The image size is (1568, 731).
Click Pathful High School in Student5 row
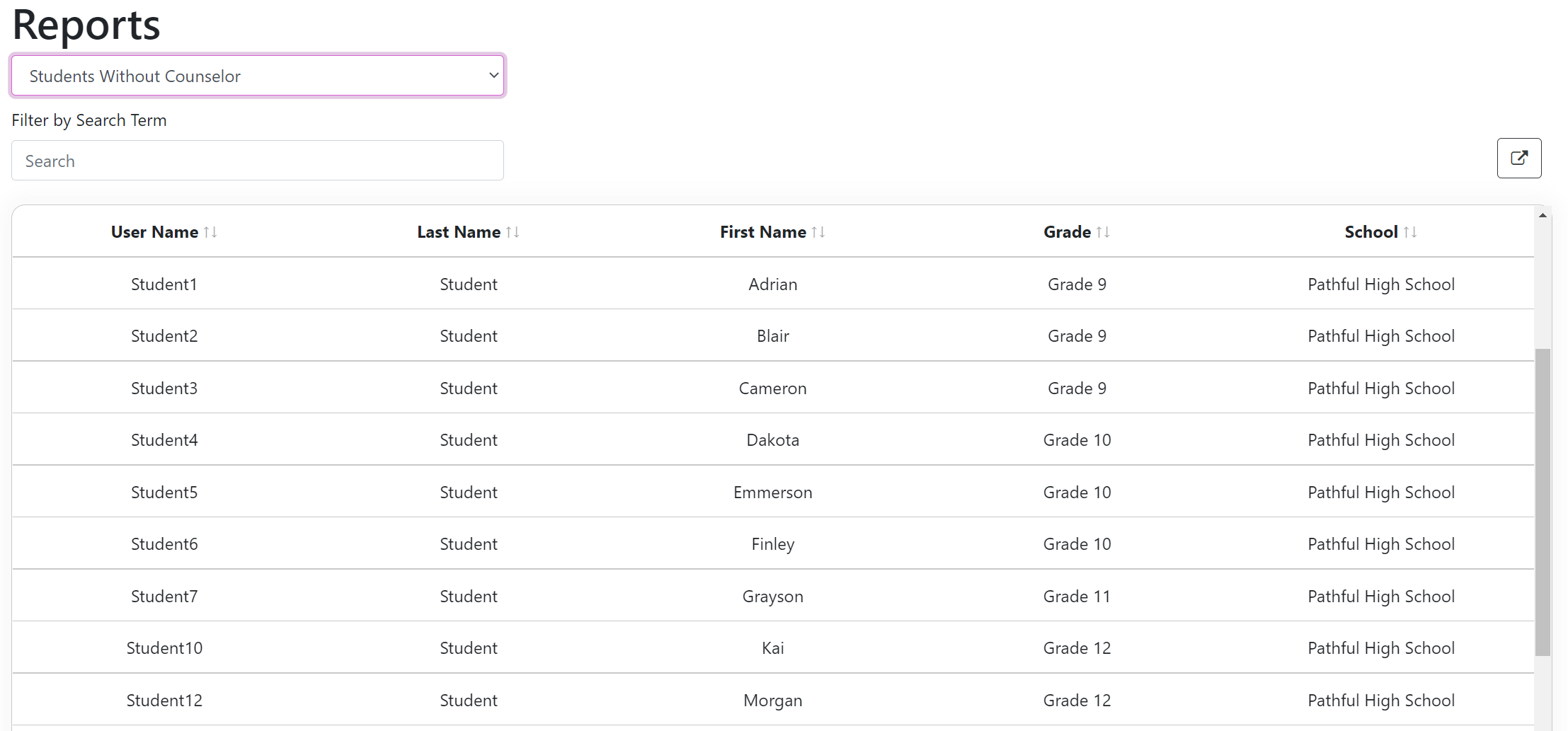(1382, 493)
